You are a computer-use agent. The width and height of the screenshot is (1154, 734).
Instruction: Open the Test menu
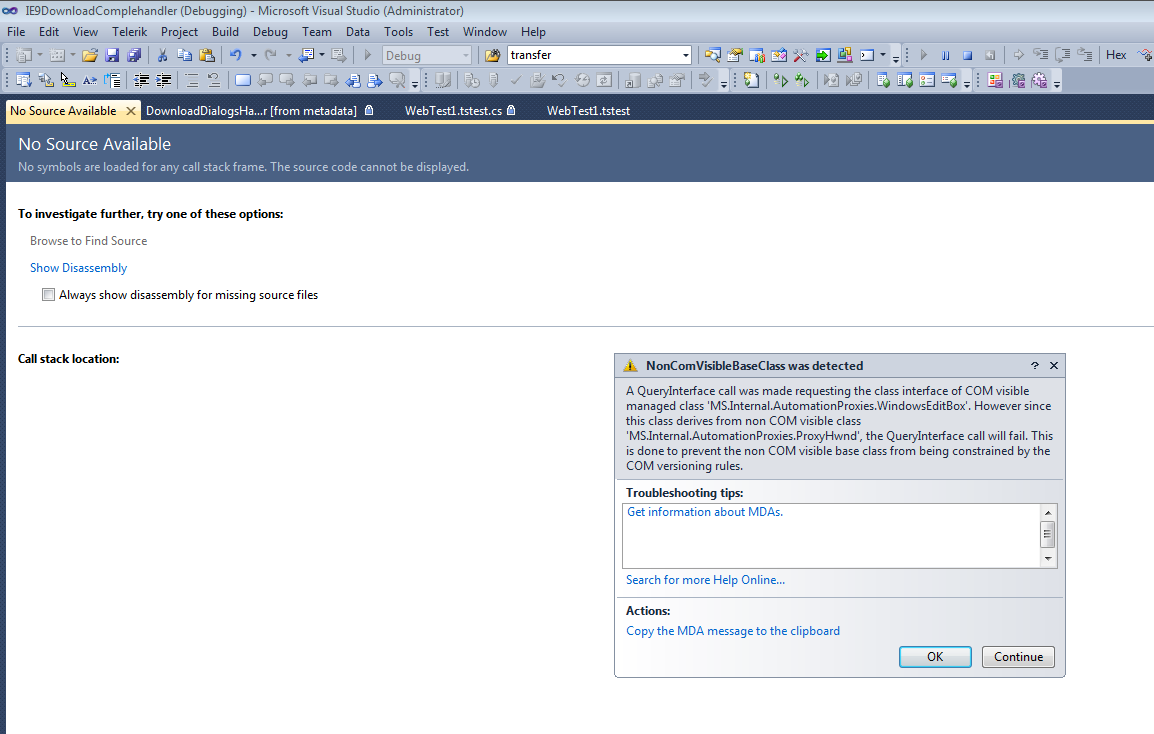438,32
